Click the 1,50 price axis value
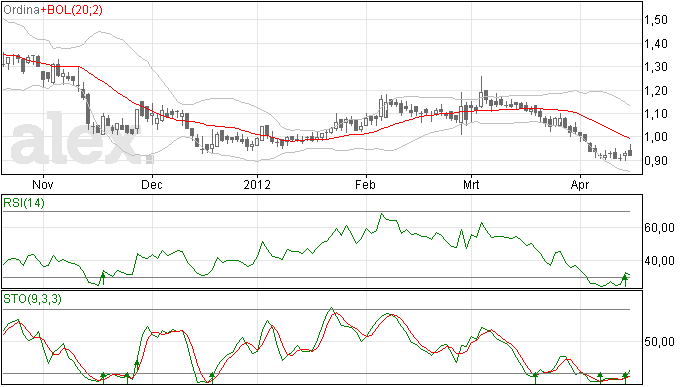The image size is (690, 387). [x=656, y=20]
